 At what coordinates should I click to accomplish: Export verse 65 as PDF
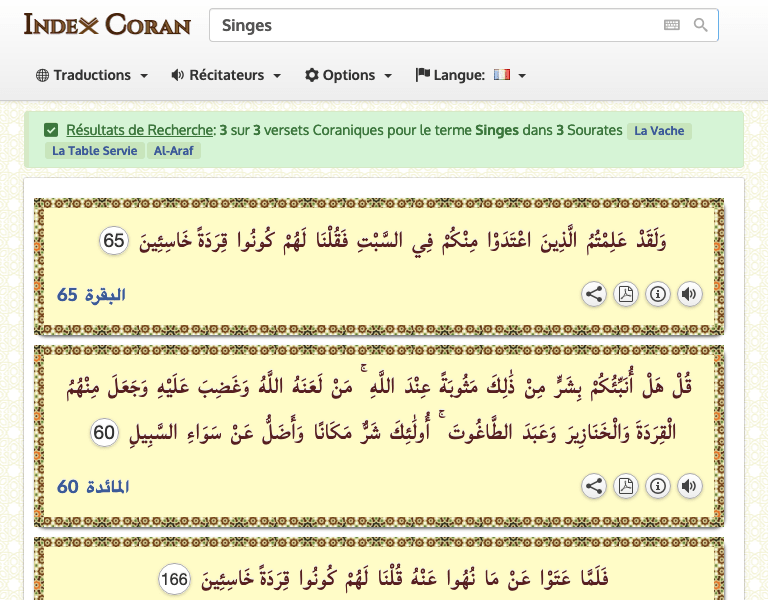tap(625, 294)
